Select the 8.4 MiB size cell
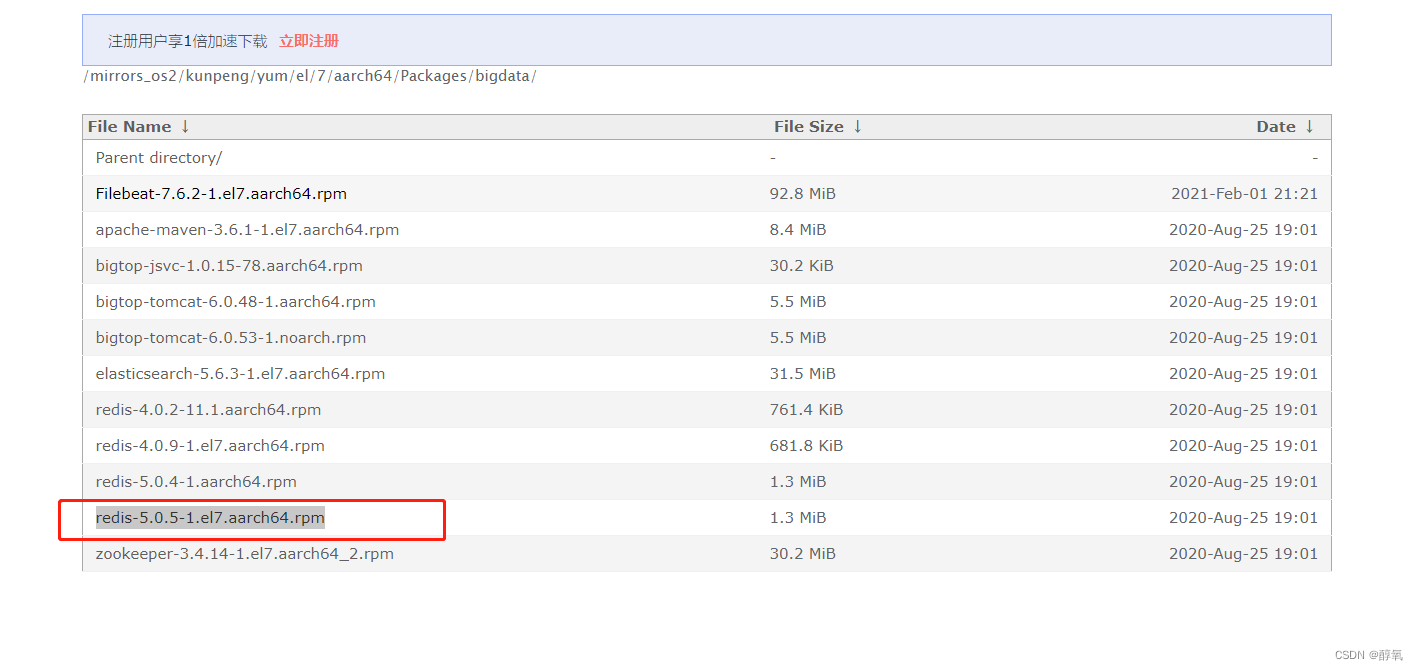Screen dimensions: 1418x670 [798, 230]
